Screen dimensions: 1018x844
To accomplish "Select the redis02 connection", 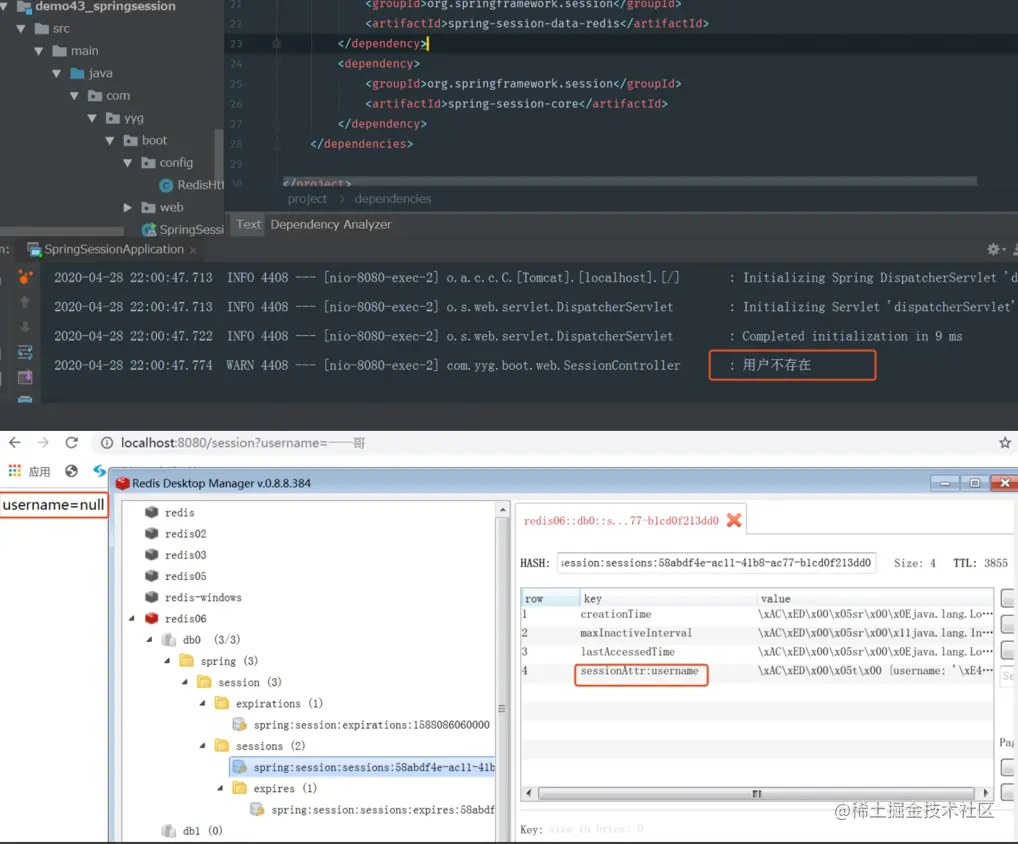I will click(x=185, y=534).
